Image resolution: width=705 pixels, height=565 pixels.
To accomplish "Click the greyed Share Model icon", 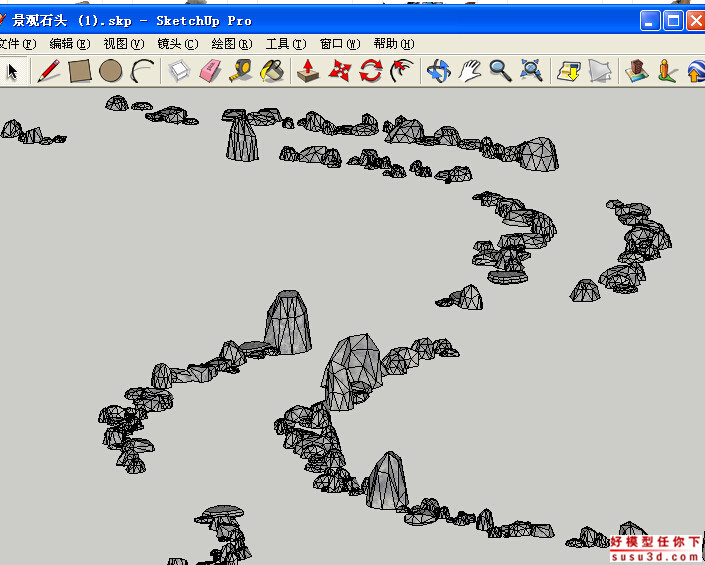I will click(600, 71).
